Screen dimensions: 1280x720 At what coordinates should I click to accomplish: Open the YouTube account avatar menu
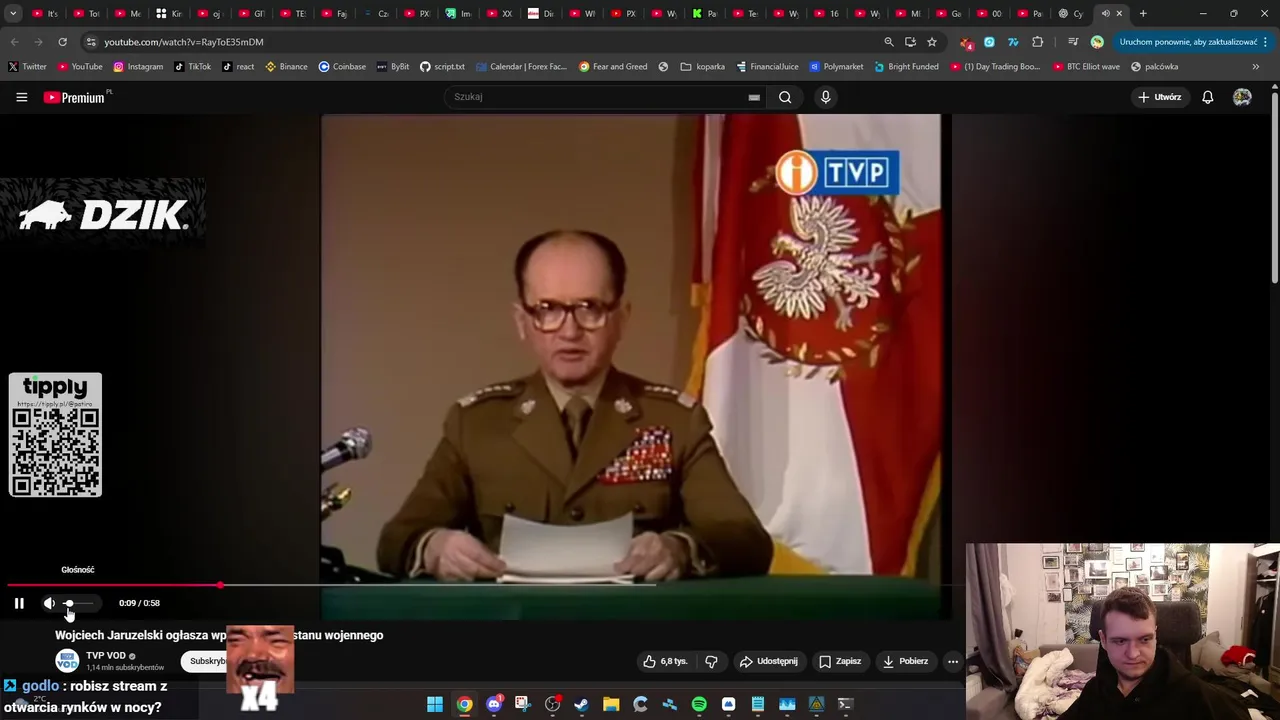click(x=1242, y=97)
